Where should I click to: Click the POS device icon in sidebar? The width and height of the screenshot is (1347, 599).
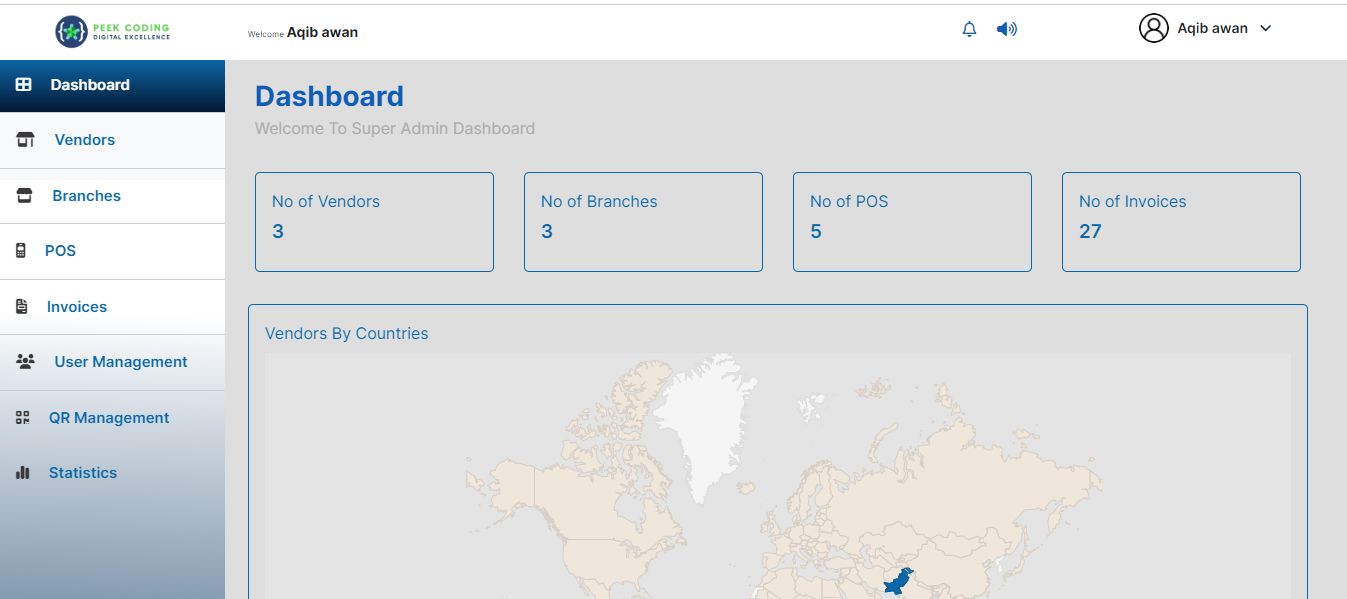click(21, 251)
